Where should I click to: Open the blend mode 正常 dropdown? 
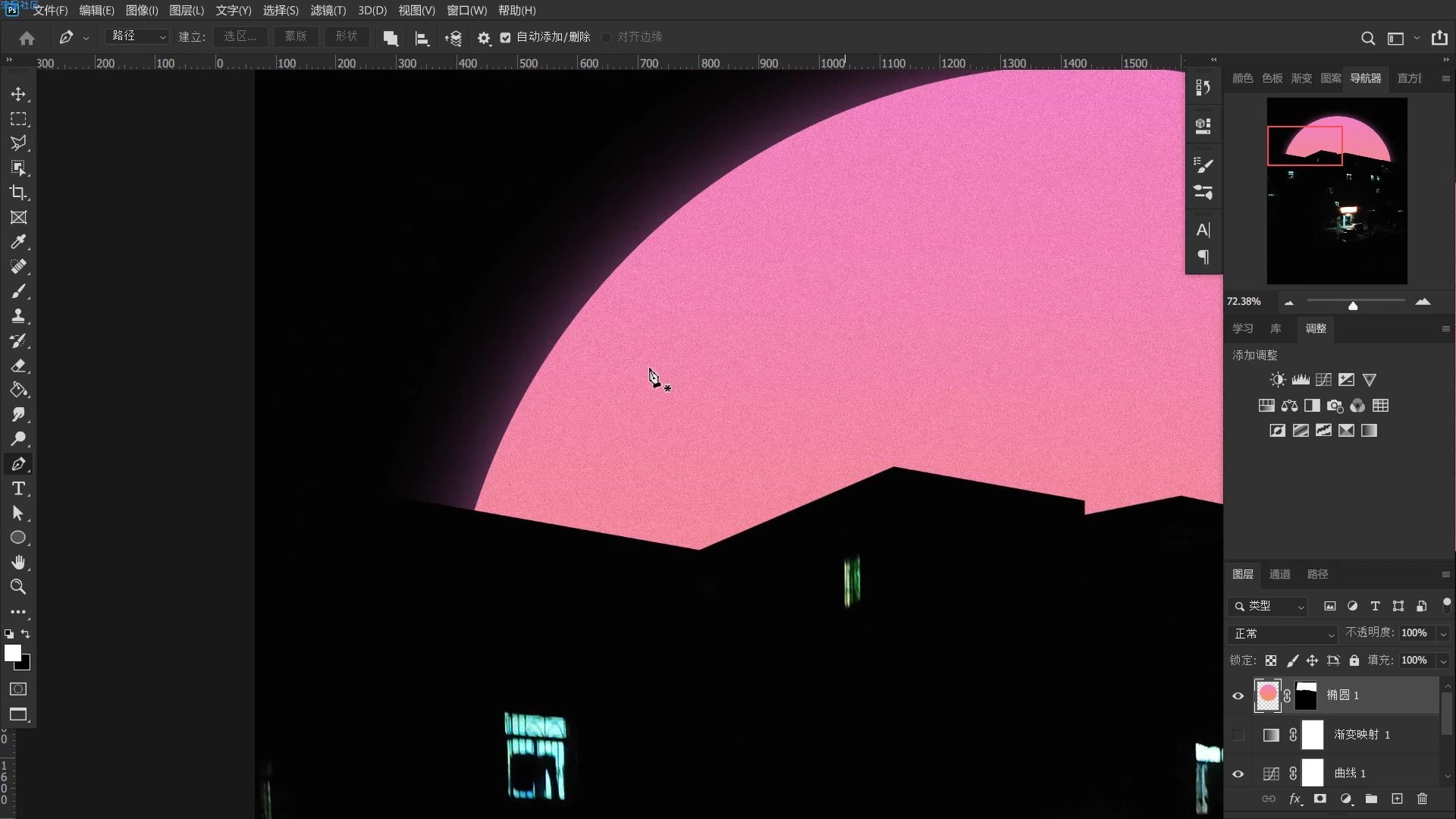point(1283,634)
